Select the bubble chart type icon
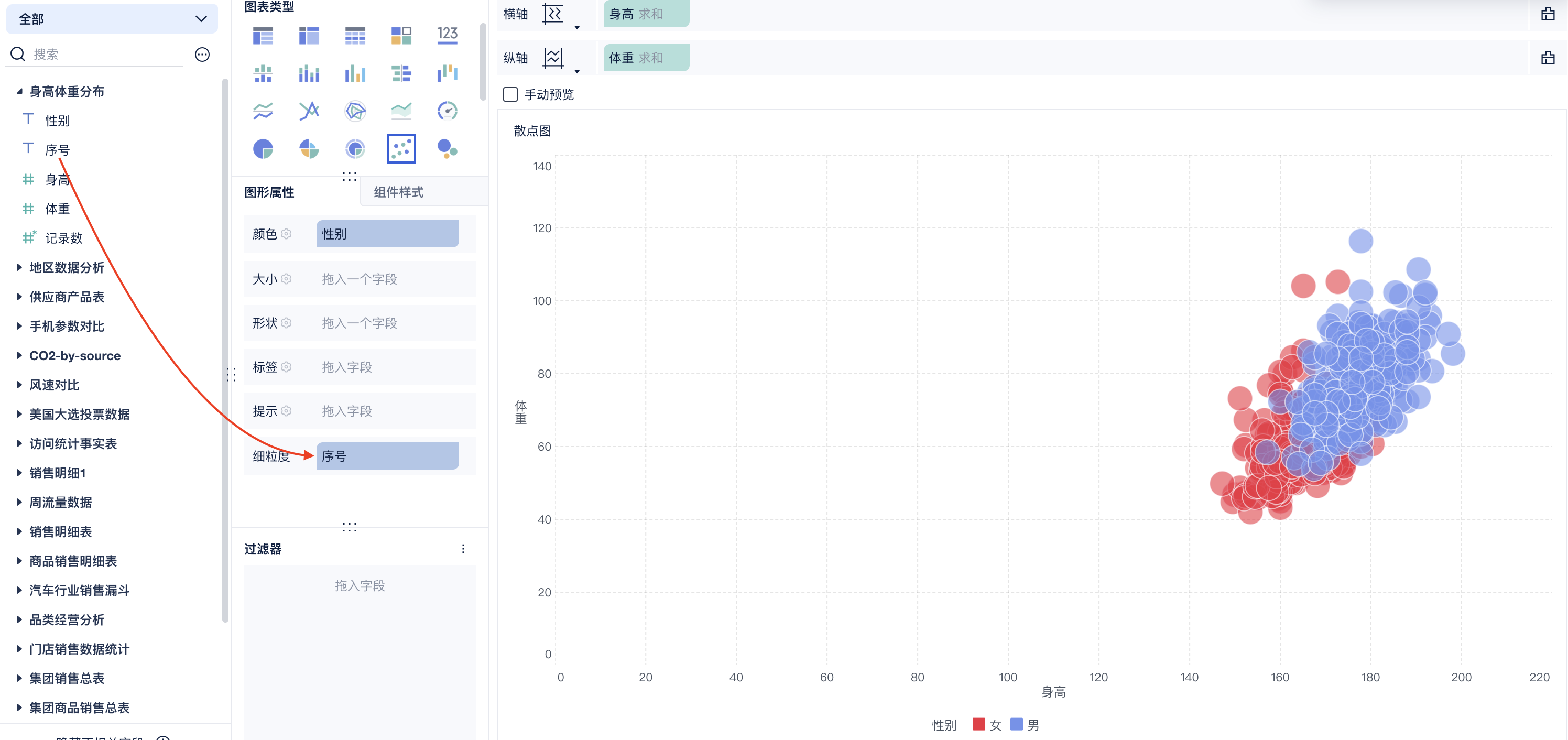 [x=447, y=148]
